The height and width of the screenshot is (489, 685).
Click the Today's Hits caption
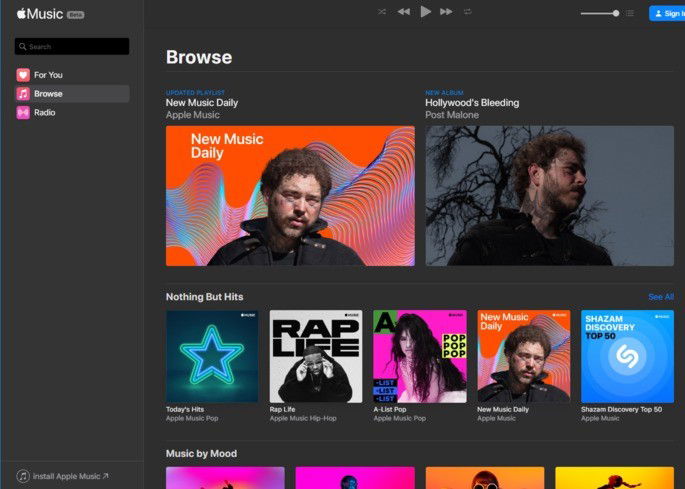pyautogui.click(x=185, y=409)
